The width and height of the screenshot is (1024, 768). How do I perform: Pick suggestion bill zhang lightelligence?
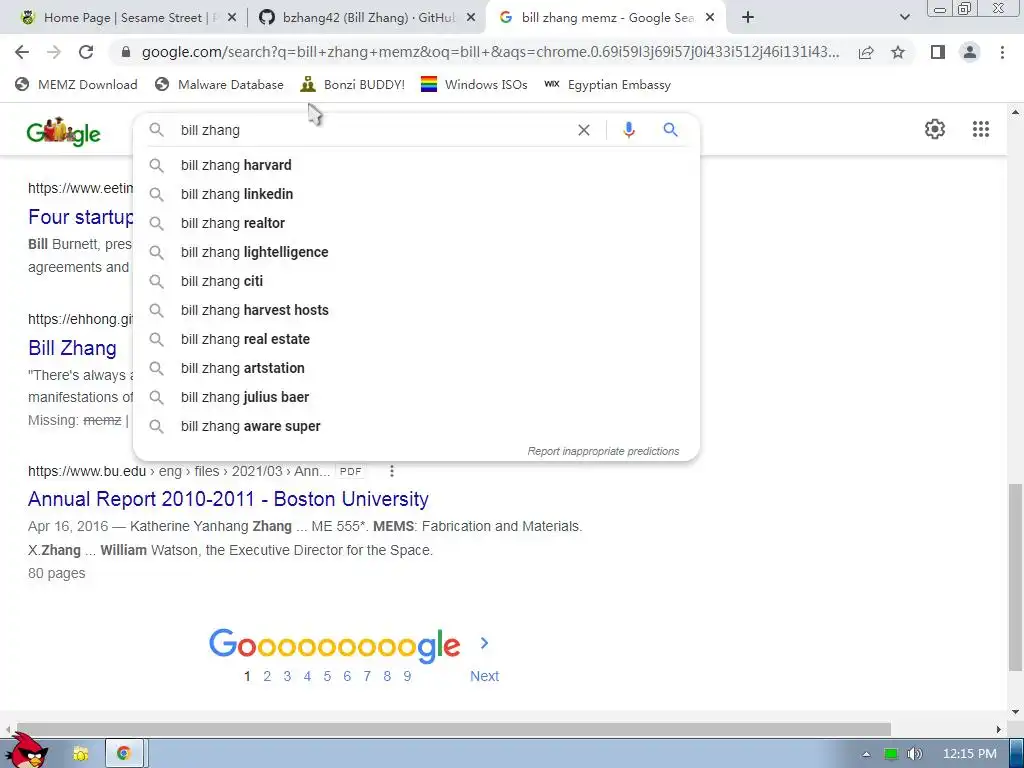tap(416, 252)
